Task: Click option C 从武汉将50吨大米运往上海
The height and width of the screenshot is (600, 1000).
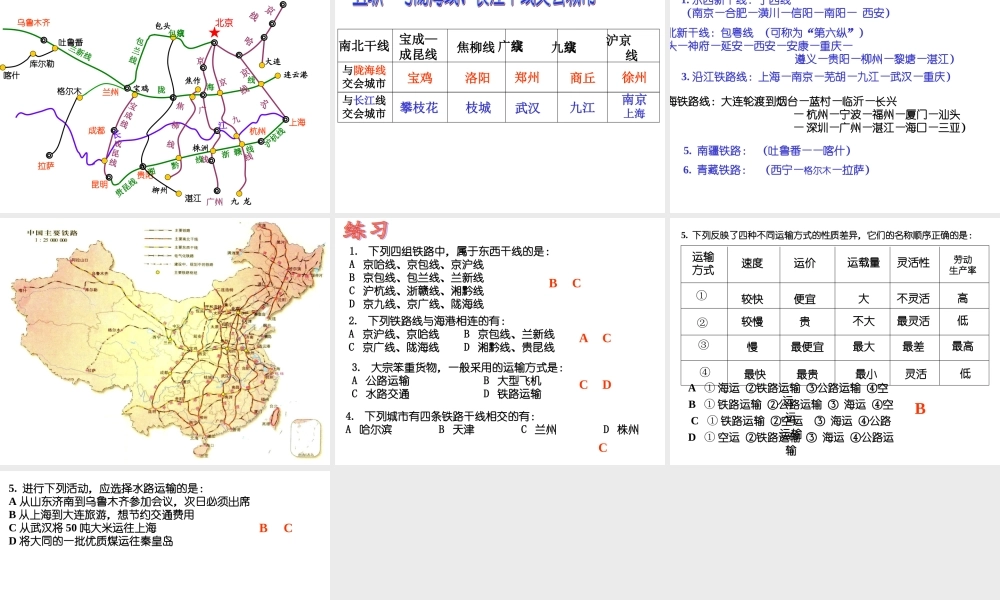Action: (x=82, y=528)
